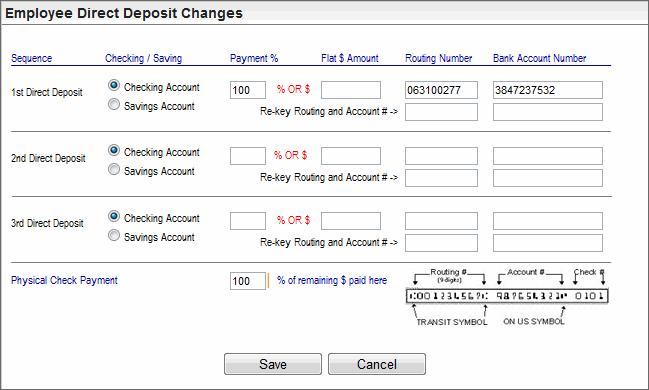Click '% OR $' text in 2nd Direct Deposit row

[291, 155]
